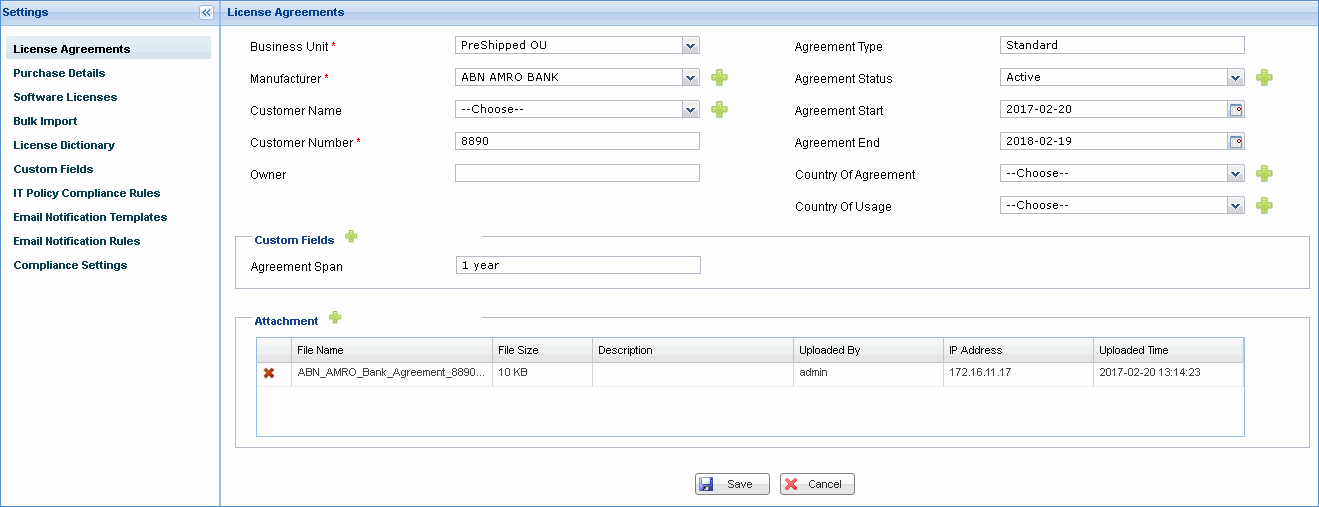Open Agreement Start calendar picker

pos(1236,110)
